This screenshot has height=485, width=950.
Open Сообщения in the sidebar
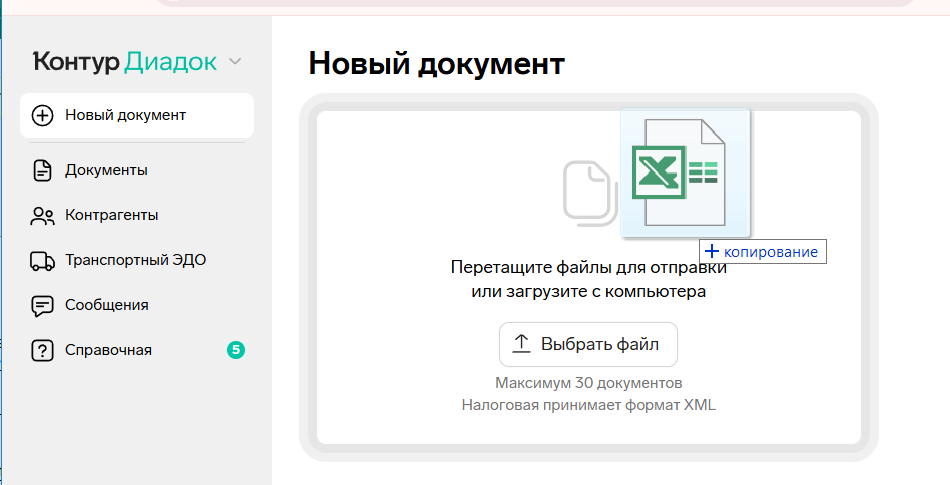click(x=137, y=305)
